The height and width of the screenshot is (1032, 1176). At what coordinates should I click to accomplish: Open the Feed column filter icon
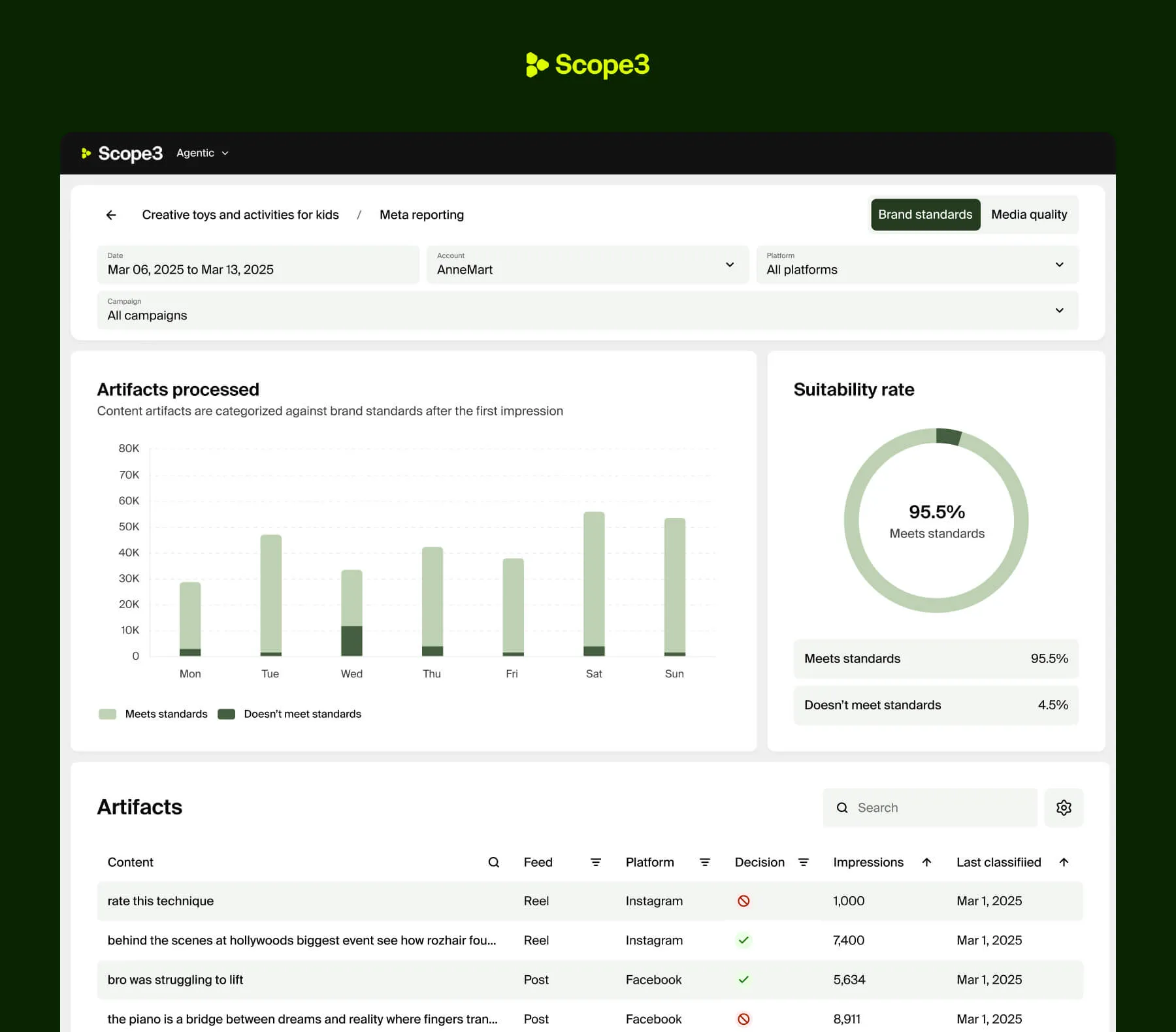pyautogui.click(x=595, y=862)
